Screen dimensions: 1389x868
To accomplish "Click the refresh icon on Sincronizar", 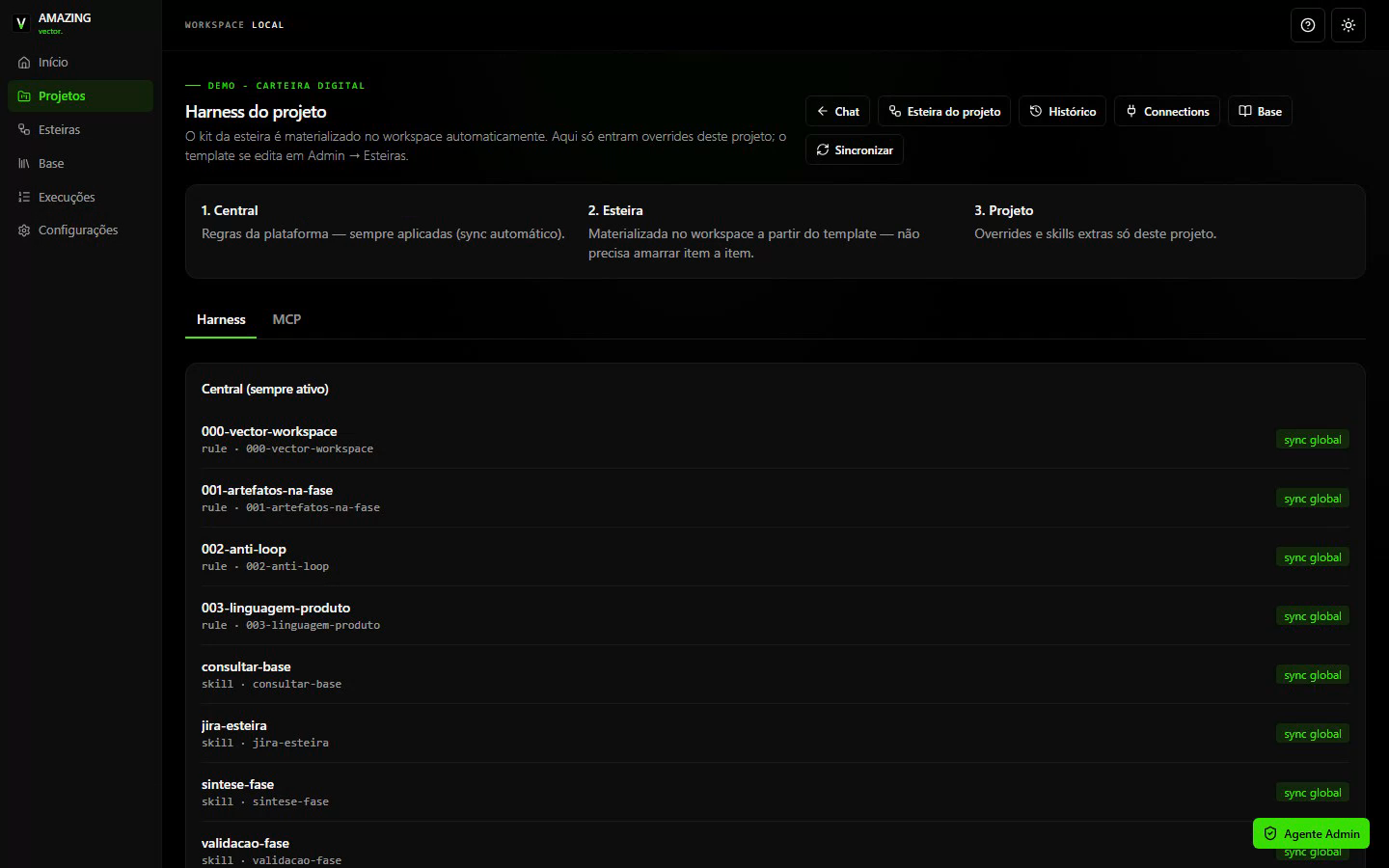I will click(823, 150).
